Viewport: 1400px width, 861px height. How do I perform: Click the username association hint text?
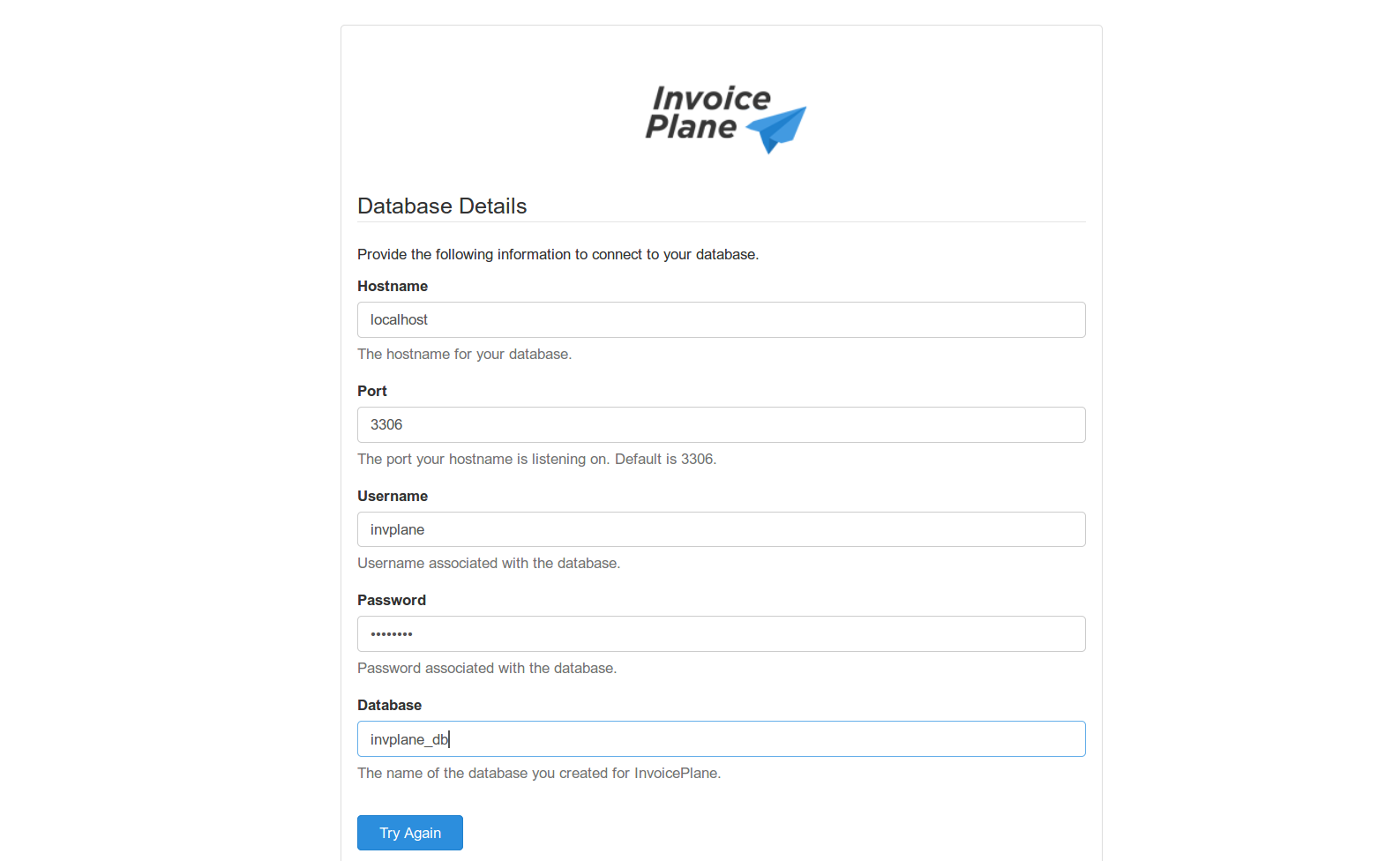click(489, 564)
